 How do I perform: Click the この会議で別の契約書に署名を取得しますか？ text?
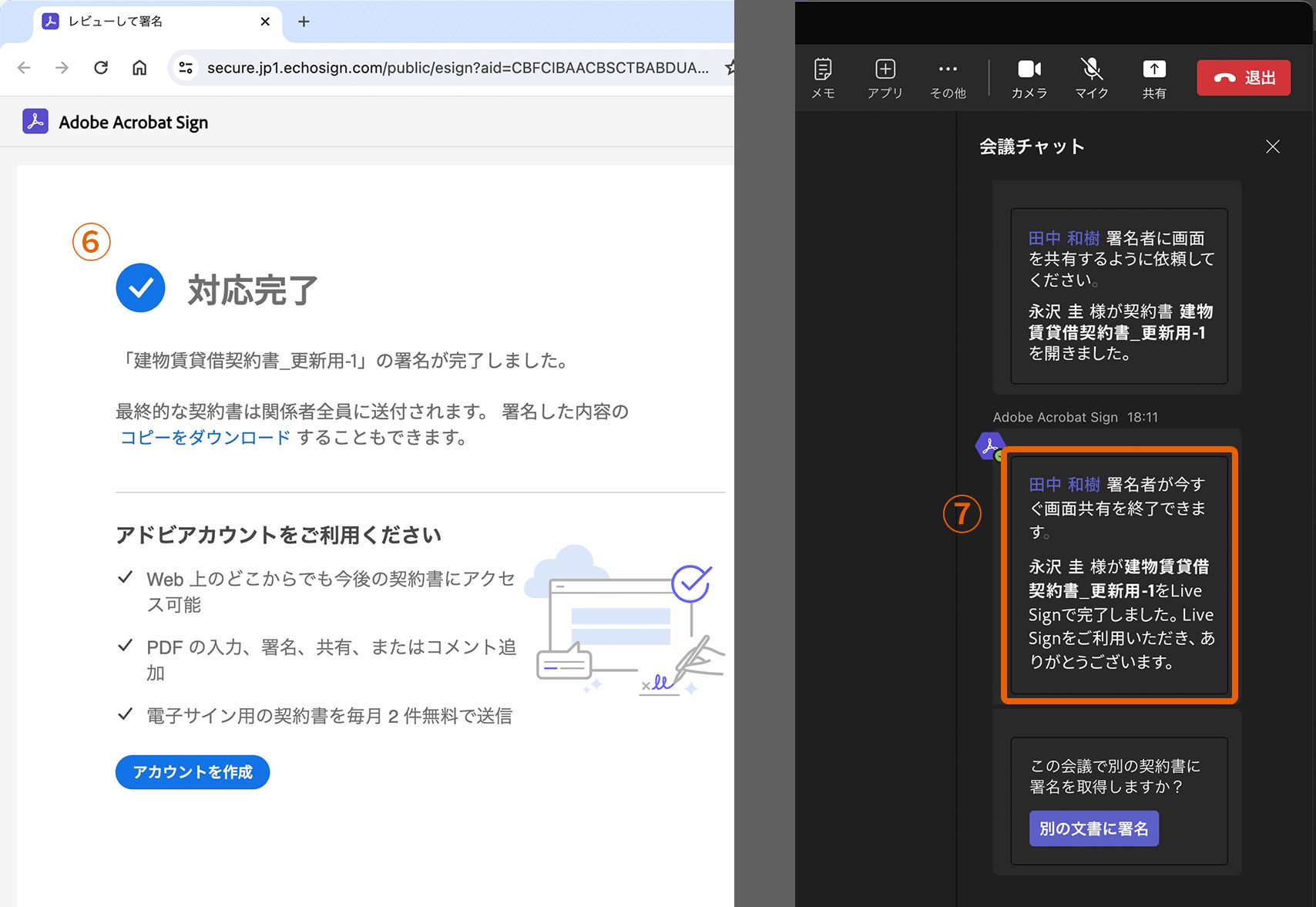coord(1115,776)
